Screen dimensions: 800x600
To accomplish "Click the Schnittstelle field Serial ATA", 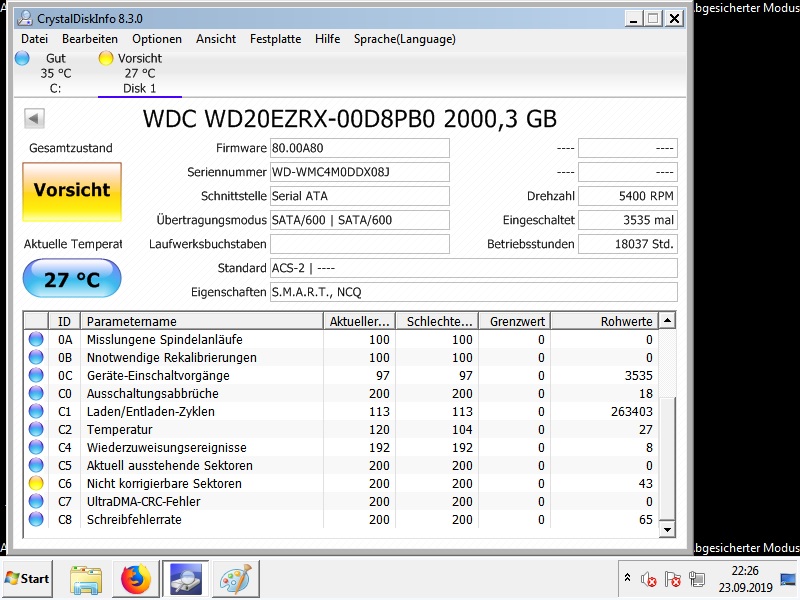I will [x=360, y=196].
